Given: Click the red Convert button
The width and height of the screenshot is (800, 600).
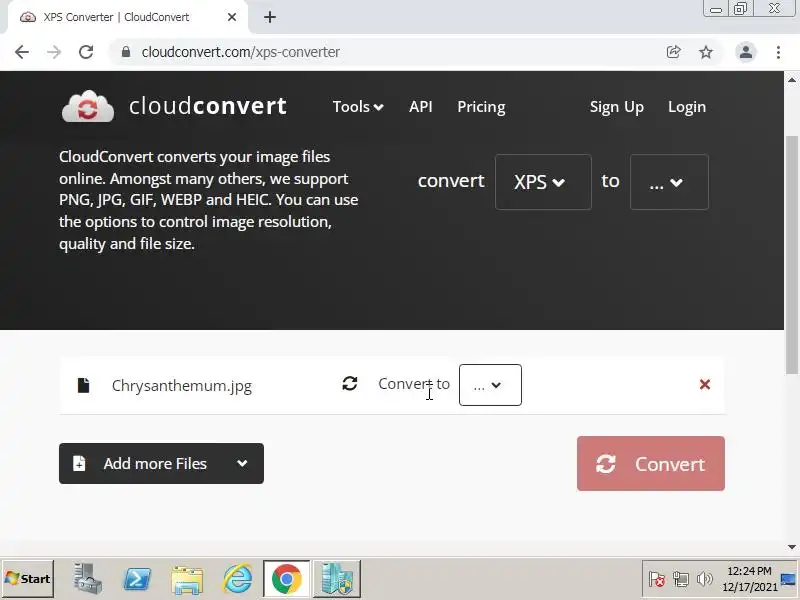Looking at the screenshot, I should (x=651, y=463).
